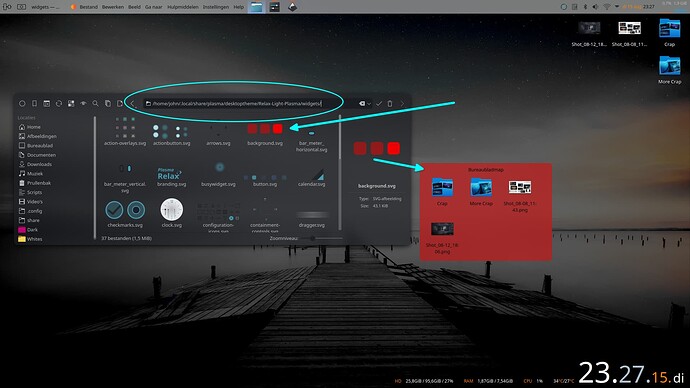Expand the system tray hidden icons arrow
The height and width of the screenshot is (388, 690).
click(x=617, y=7)
